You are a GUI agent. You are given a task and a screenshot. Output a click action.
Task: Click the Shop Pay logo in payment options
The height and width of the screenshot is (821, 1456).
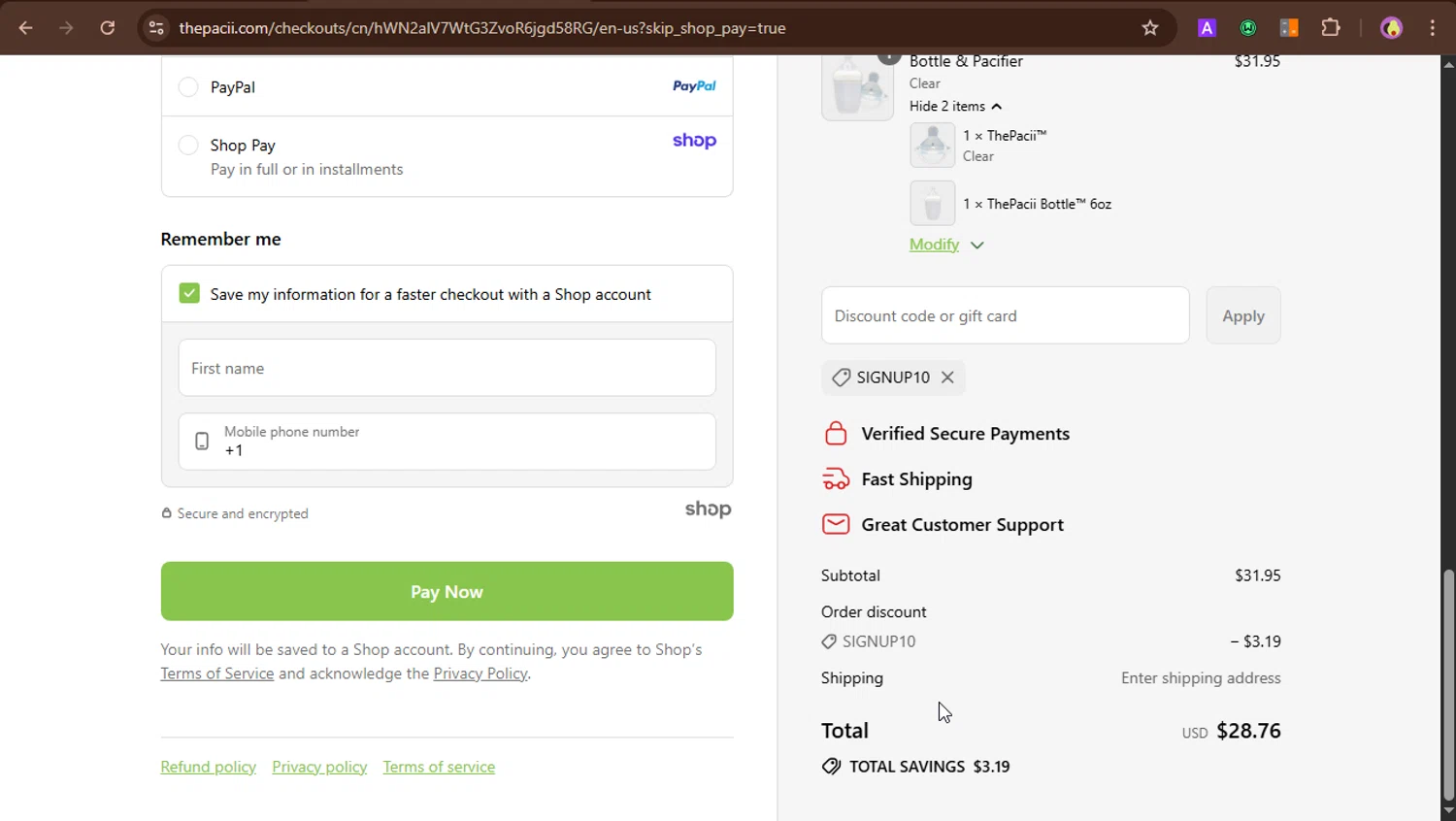pyautogui.click(x=694, y=141)
